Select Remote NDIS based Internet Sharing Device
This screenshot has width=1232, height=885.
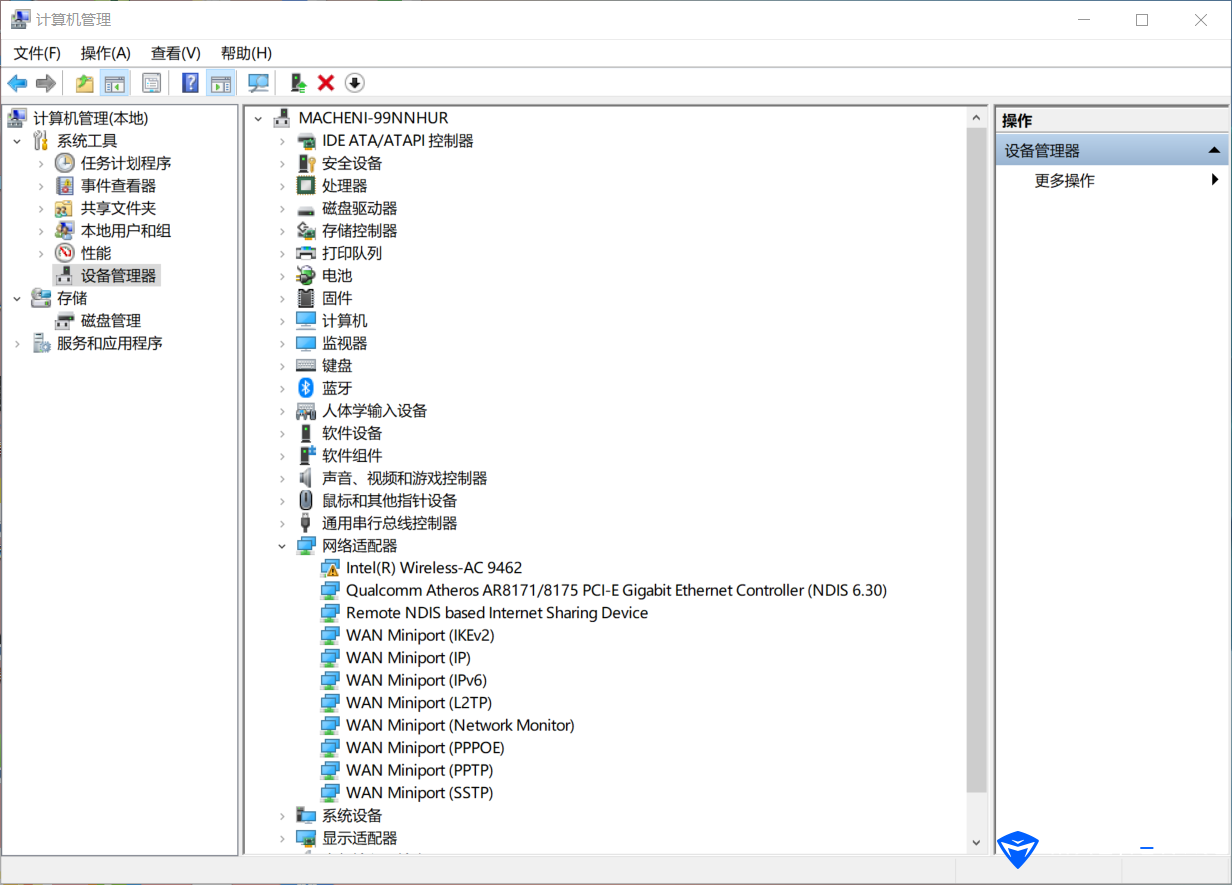[x=497, y=613]
